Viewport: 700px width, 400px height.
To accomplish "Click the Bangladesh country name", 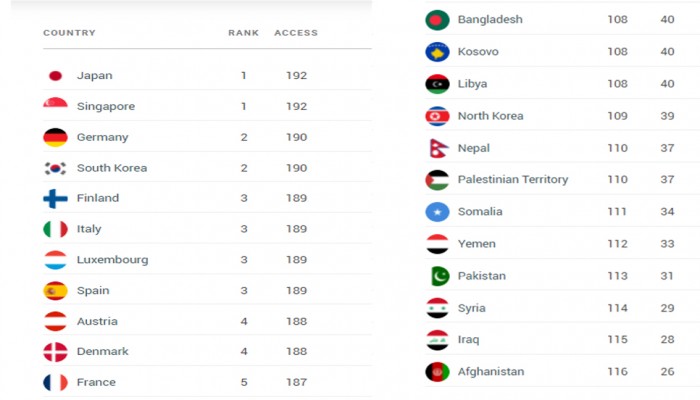I will click(x=490, y=20).
